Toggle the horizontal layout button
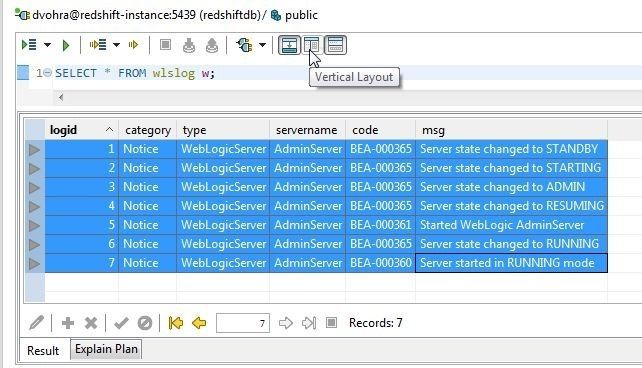642x368 pixels. tap(289, 45)
